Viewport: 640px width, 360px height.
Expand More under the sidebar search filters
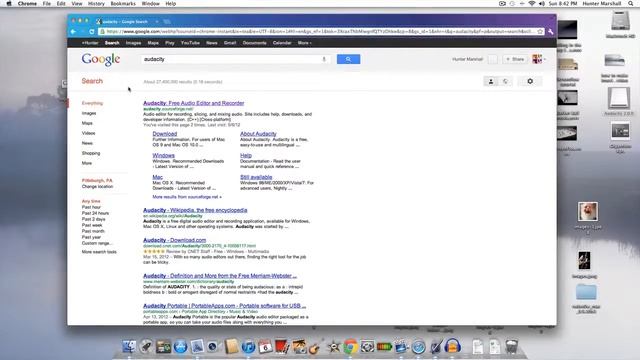(87, 163)
